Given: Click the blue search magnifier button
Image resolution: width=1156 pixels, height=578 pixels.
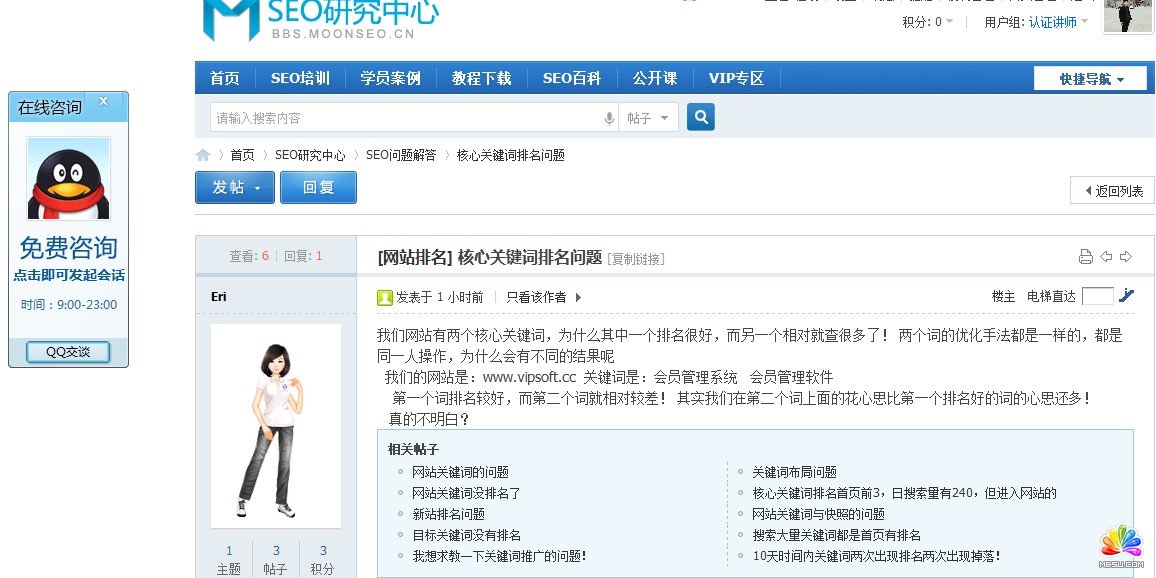Looking at the screenshot, I should [701, 118].
